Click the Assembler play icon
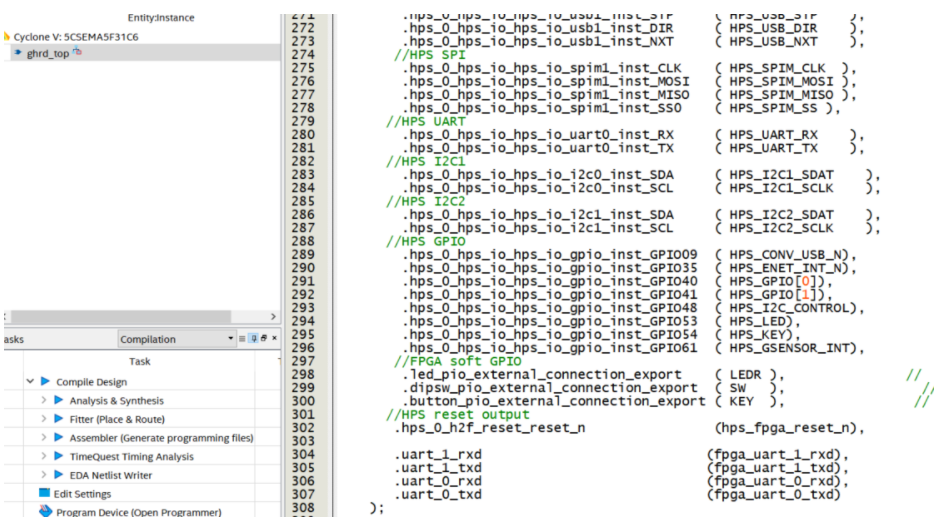Viewport: 946px width, 528px height. click(59, 437)
